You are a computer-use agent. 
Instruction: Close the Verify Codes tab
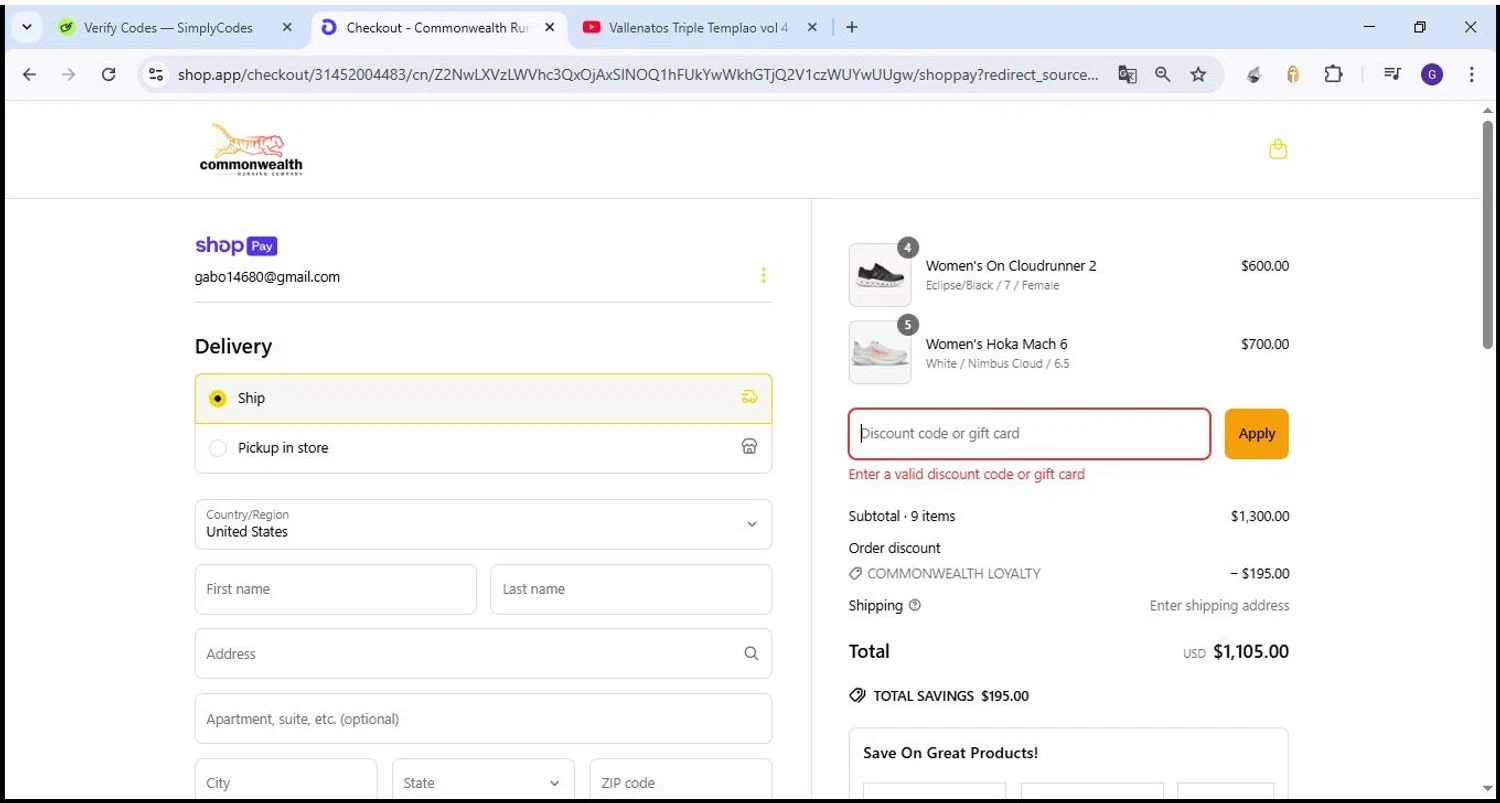click(x=287, y=28)
